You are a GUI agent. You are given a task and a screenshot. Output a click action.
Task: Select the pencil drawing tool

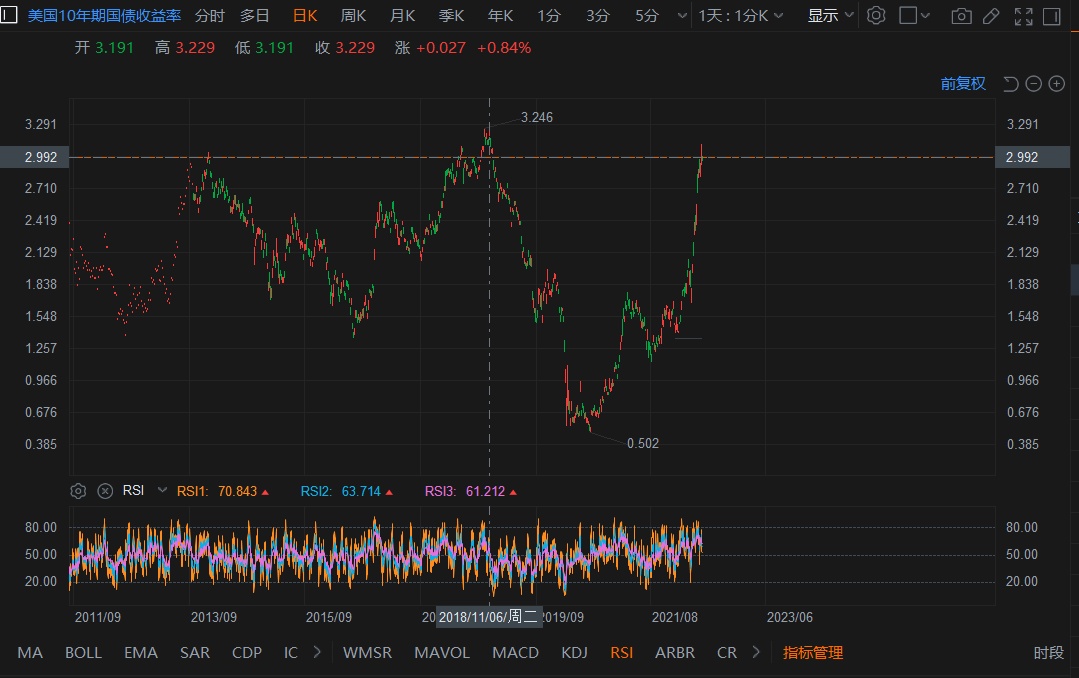[x=990, y=16]
